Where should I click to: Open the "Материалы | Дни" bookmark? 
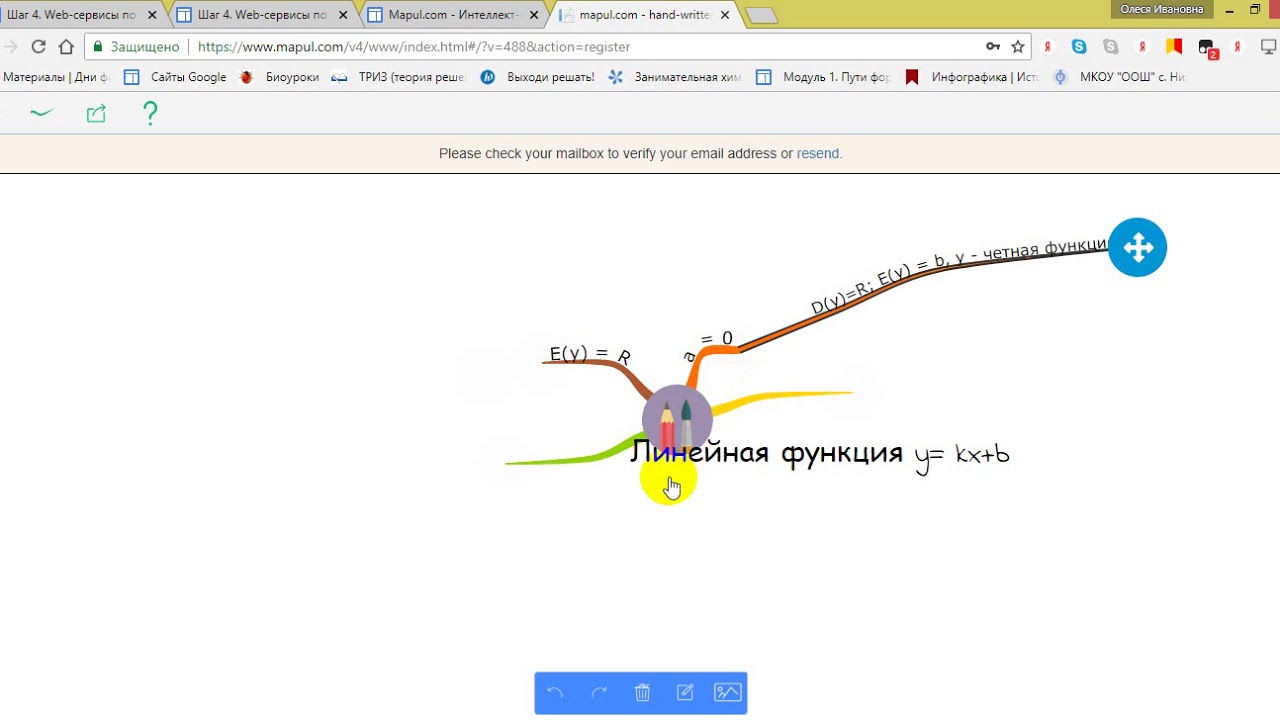pos(56,77)
